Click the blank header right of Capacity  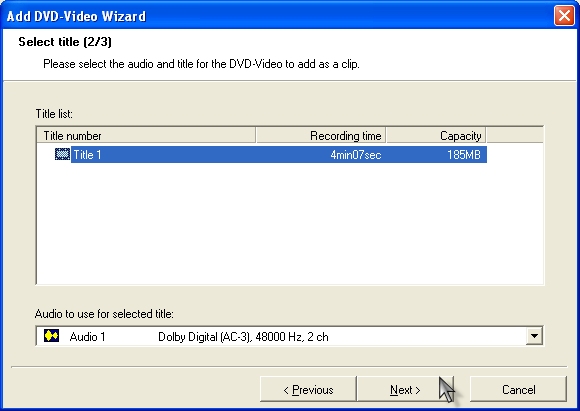point(515,136)
